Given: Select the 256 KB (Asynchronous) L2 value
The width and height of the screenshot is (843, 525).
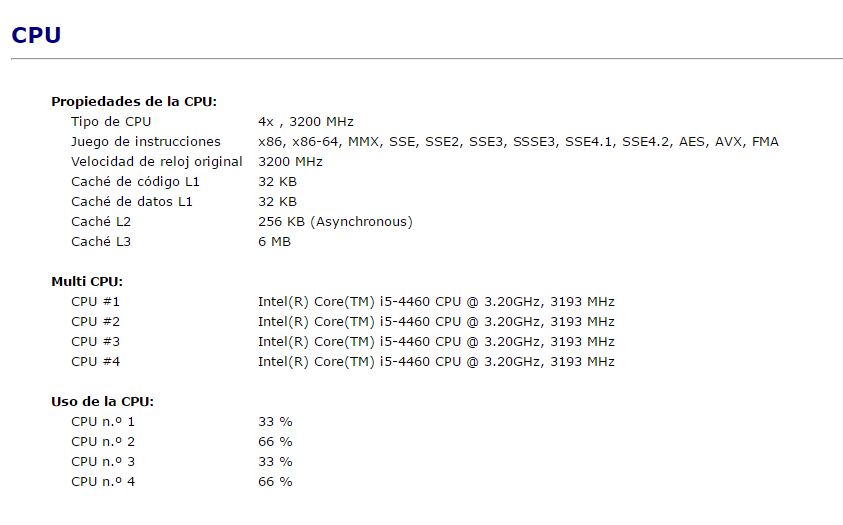Looking at the screenshot, I should pos(335,222).
